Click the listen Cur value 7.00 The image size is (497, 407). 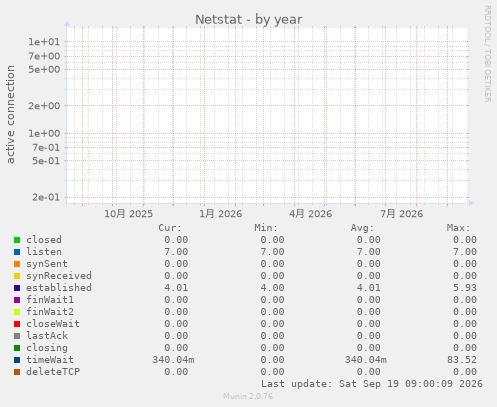[176, 252]
